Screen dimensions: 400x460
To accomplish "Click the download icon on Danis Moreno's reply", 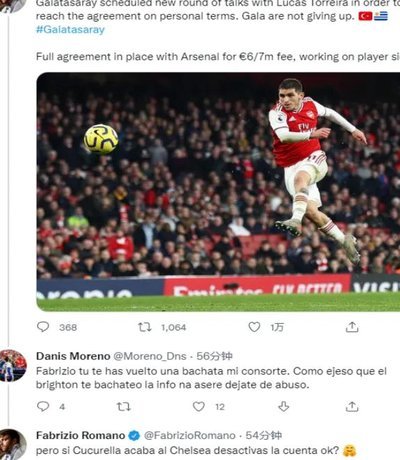I will (x=283, y=406).
